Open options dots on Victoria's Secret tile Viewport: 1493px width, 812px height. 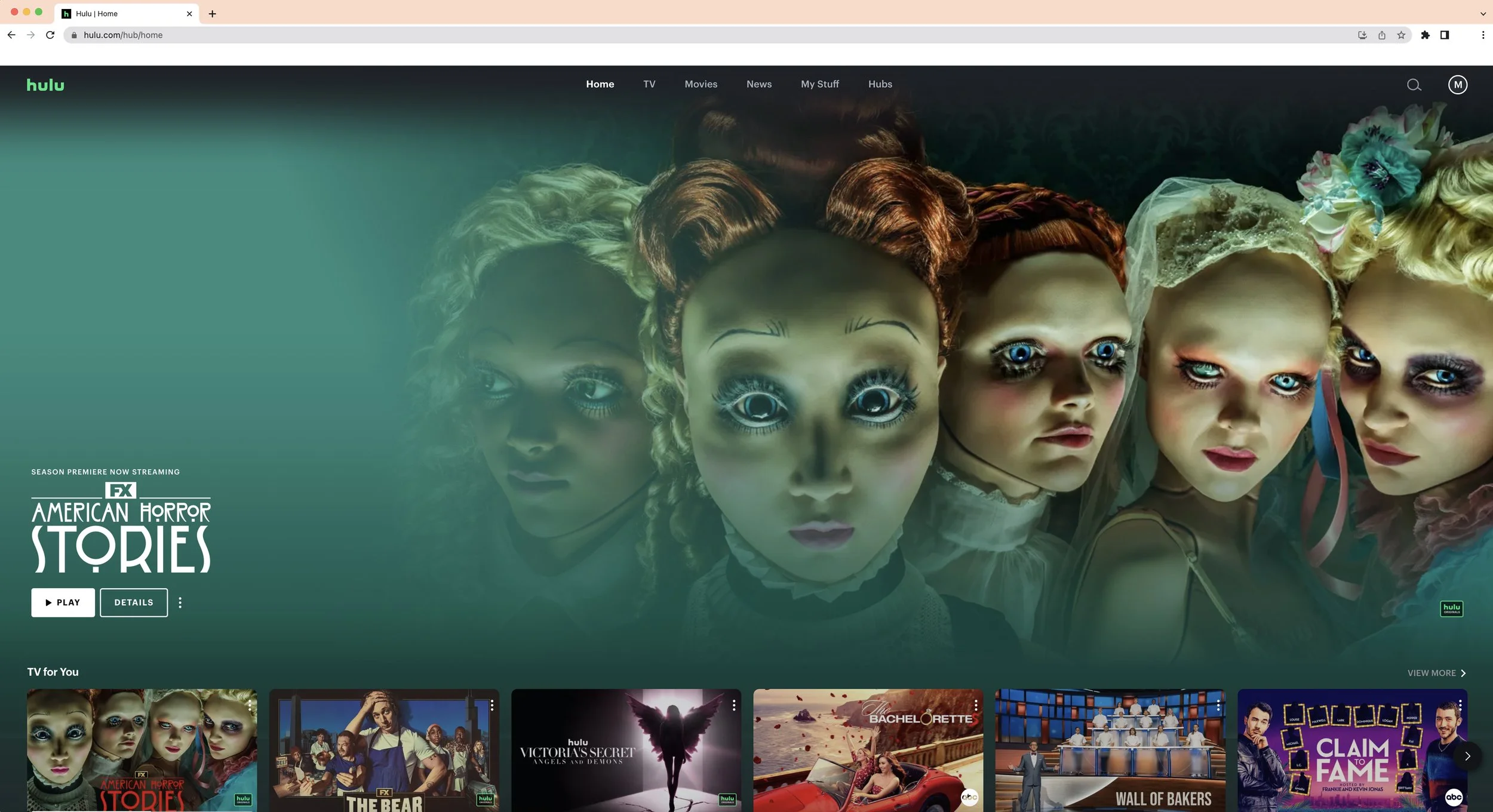pyautogui.click(x=734, y=706)
